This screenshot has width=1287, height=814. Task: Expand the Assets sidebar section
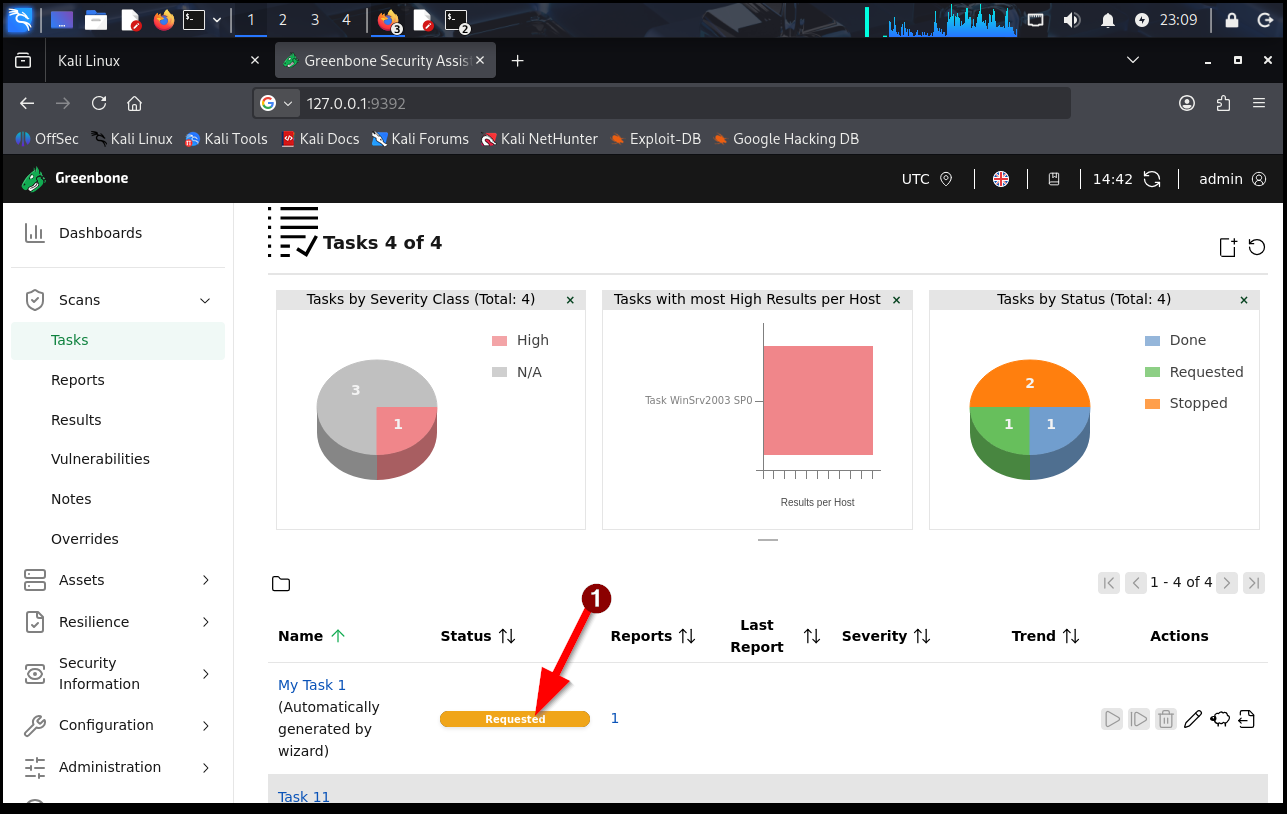pos(205,580)
